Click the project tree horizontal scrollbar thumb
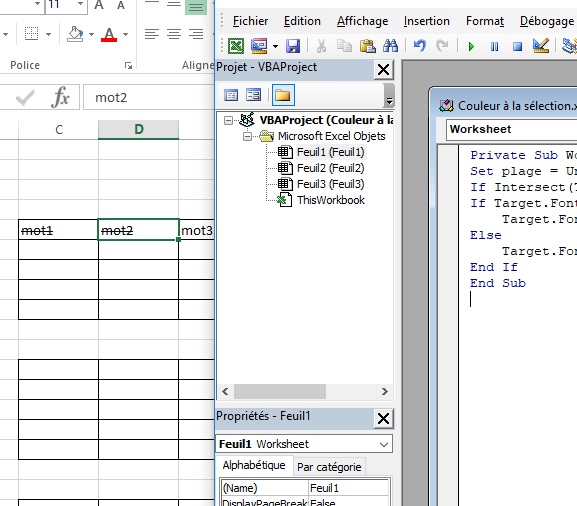This screenshot has height=506, width=577. click(280, 392)
